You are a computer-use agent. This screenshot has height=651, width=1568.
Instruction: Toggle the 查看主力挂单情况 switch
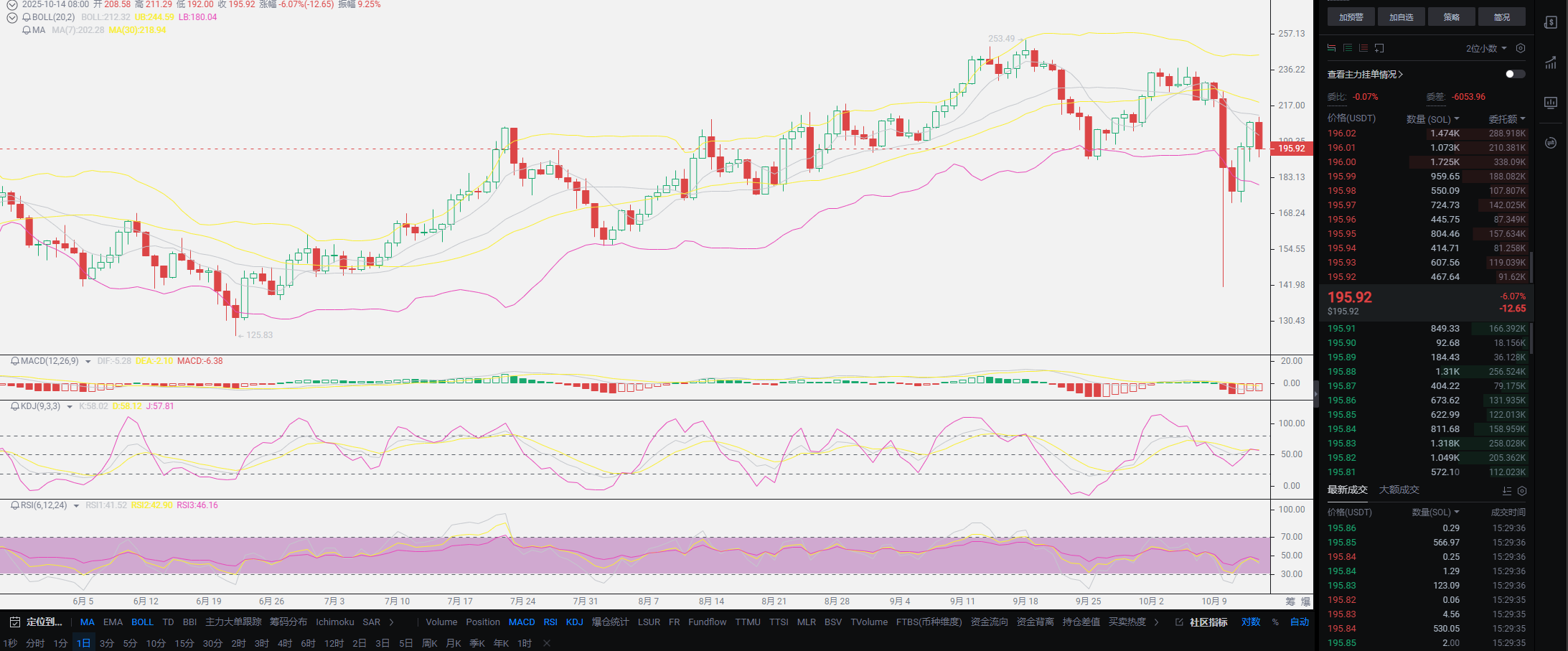point(1514,74)
